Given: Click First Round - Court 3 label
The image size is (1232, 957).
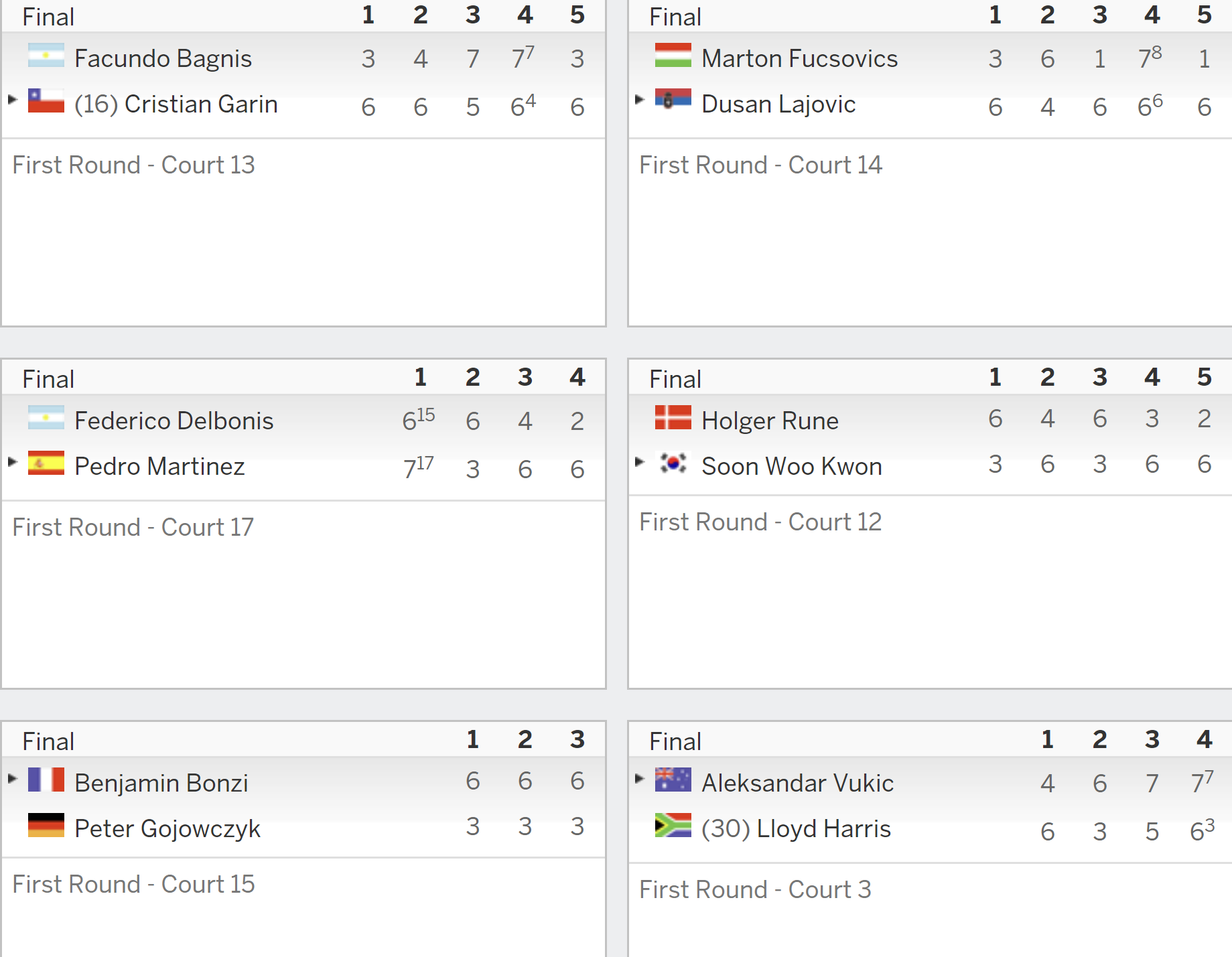Looking at the screenshot, I should pos(756,889).
